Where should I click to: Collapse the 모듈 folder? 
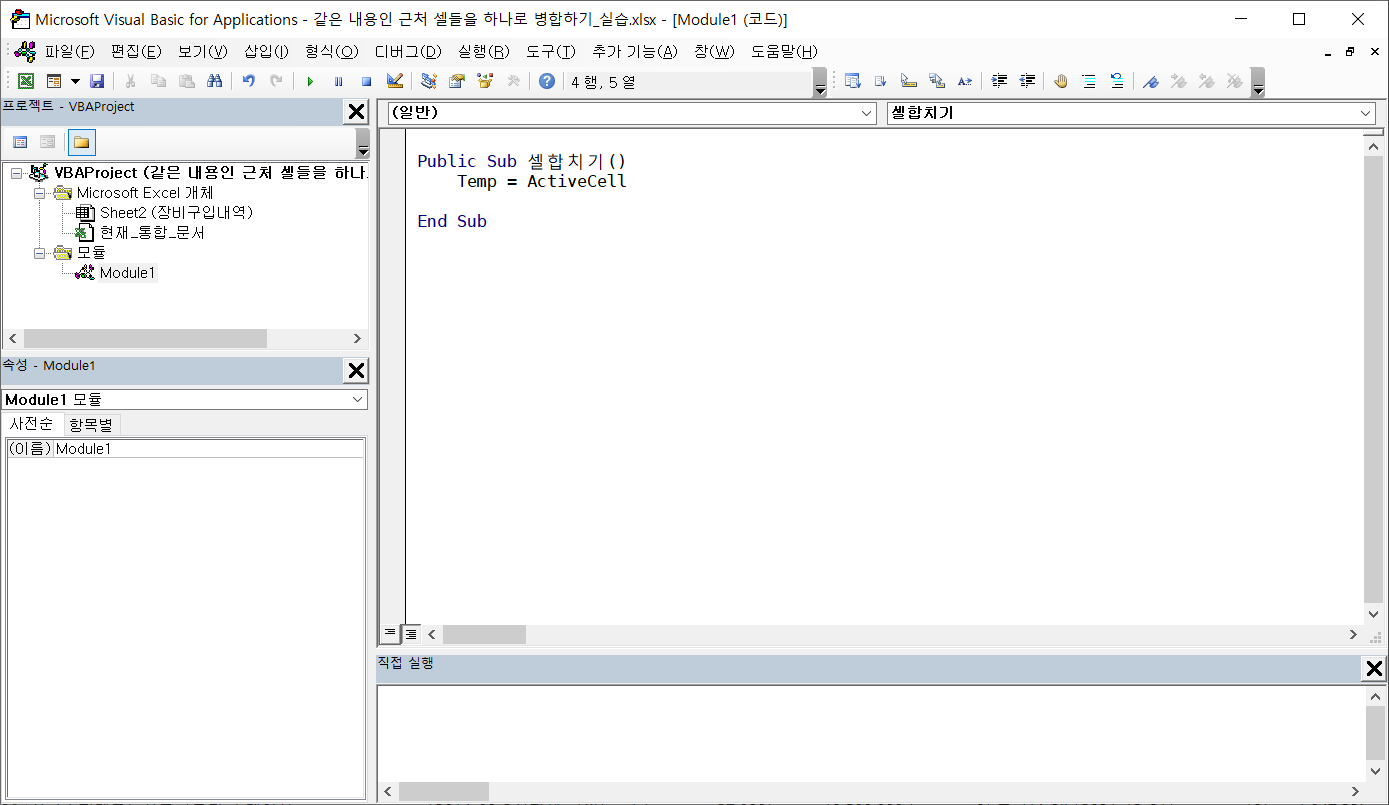tap(40, 253)
